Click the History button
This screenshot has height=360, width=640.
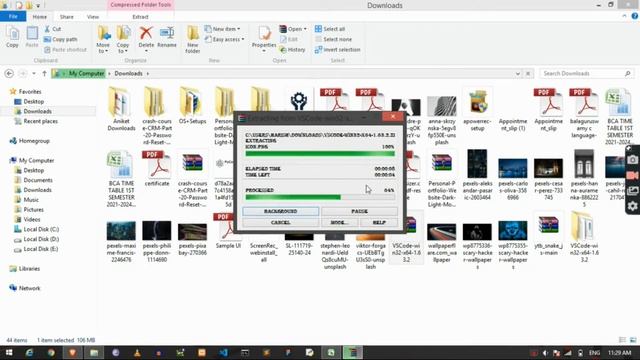pos(293,49)
